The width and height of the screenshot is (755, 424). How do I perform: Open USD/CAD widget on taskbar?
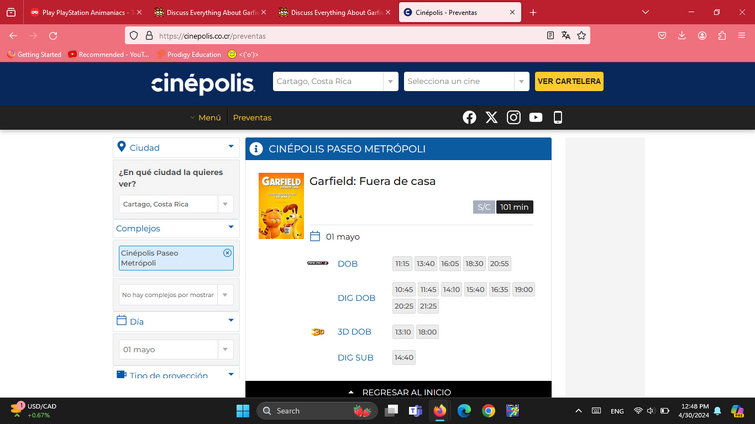pos(33,411)
